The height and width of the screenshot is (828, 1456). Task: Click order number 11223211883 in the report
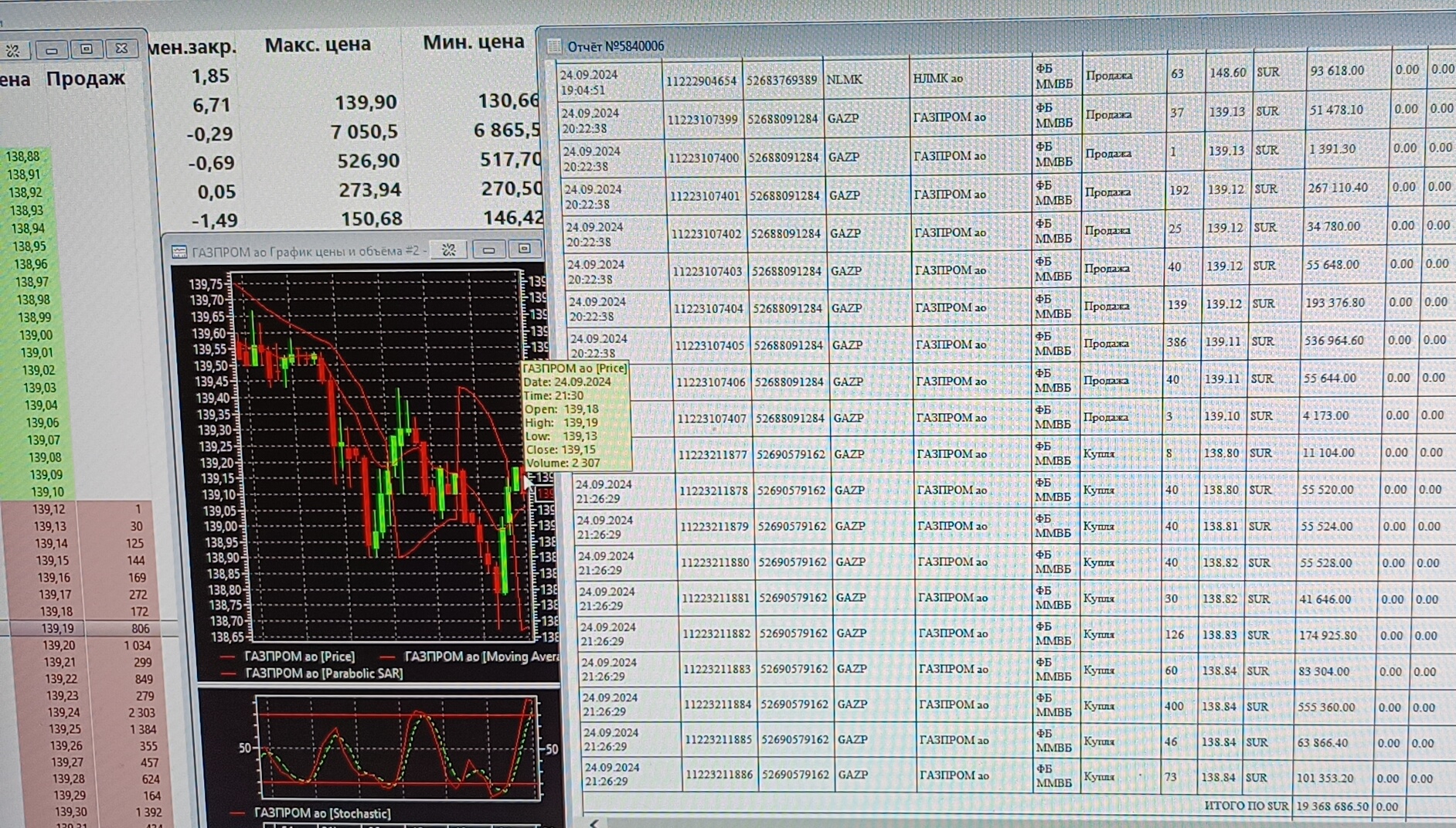pos(717,670)
